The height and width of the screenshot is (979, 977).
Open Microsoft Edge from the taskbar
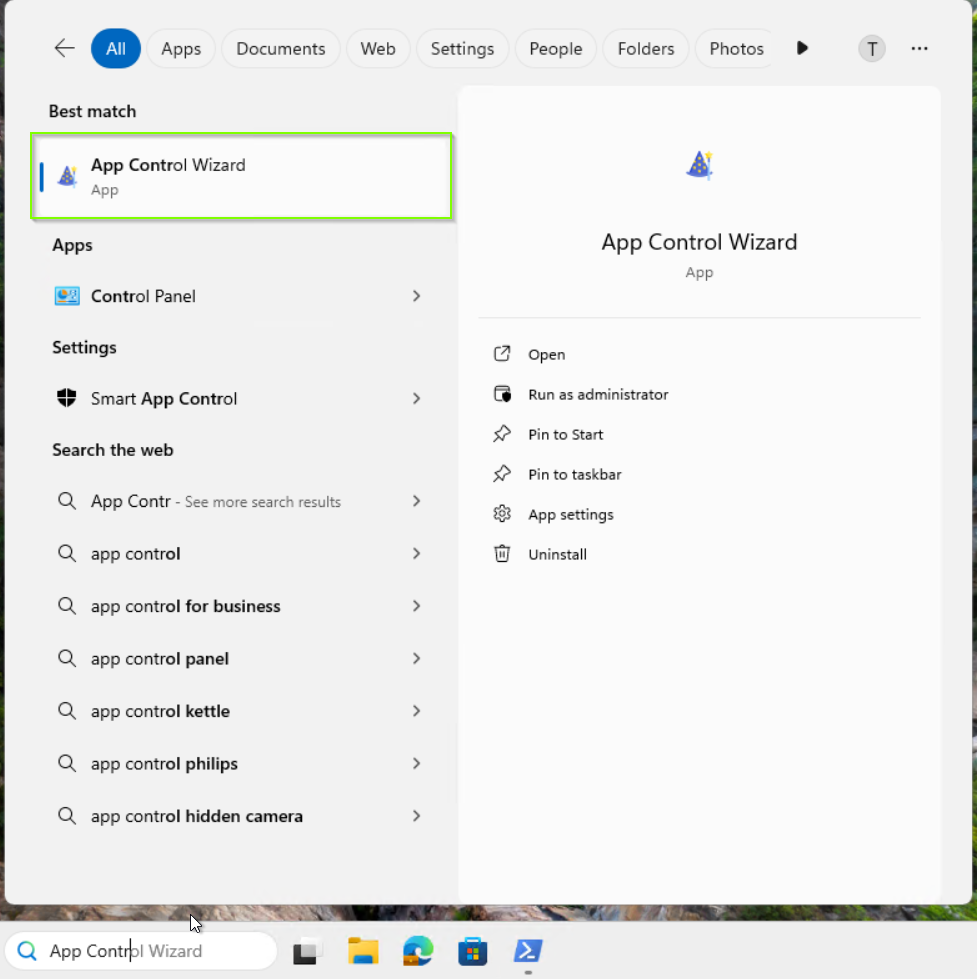pyautogui.click(x=417, y=951)
